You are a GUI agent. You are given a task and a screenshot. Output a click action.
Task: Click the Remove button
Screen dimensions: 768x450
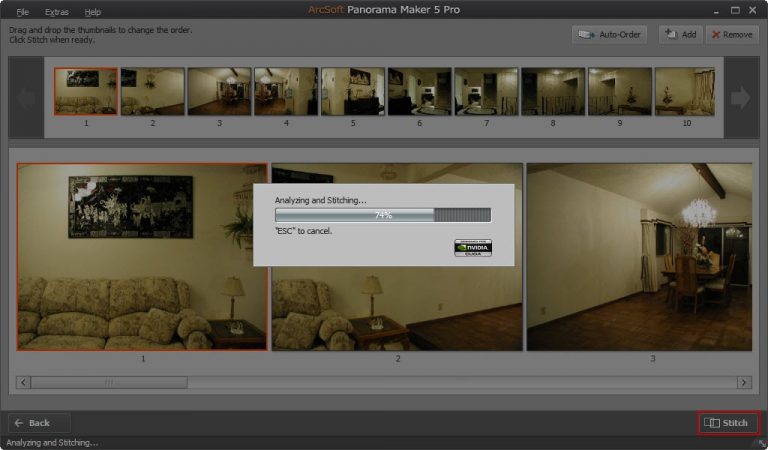click(x=732, y=35)
